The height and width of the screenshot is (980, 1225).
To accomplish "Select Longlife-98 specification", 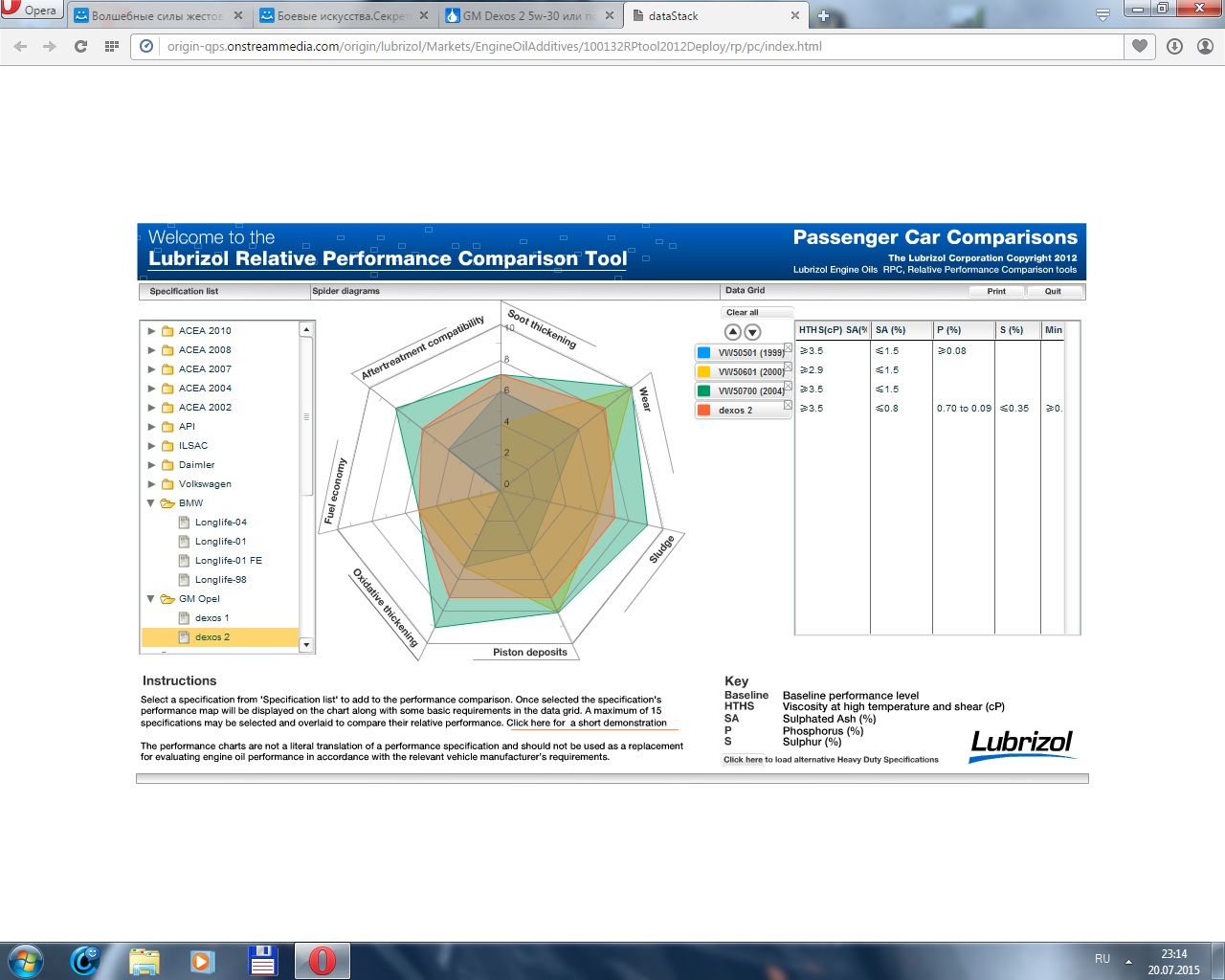I will (x=220, y=580).
